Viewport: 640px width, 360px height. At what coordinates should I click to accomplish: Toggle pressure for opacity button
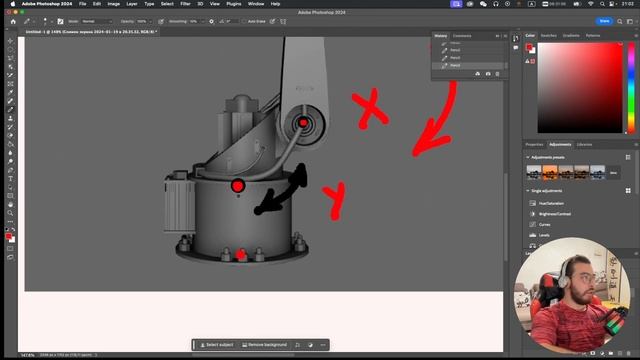pos(161,21)
